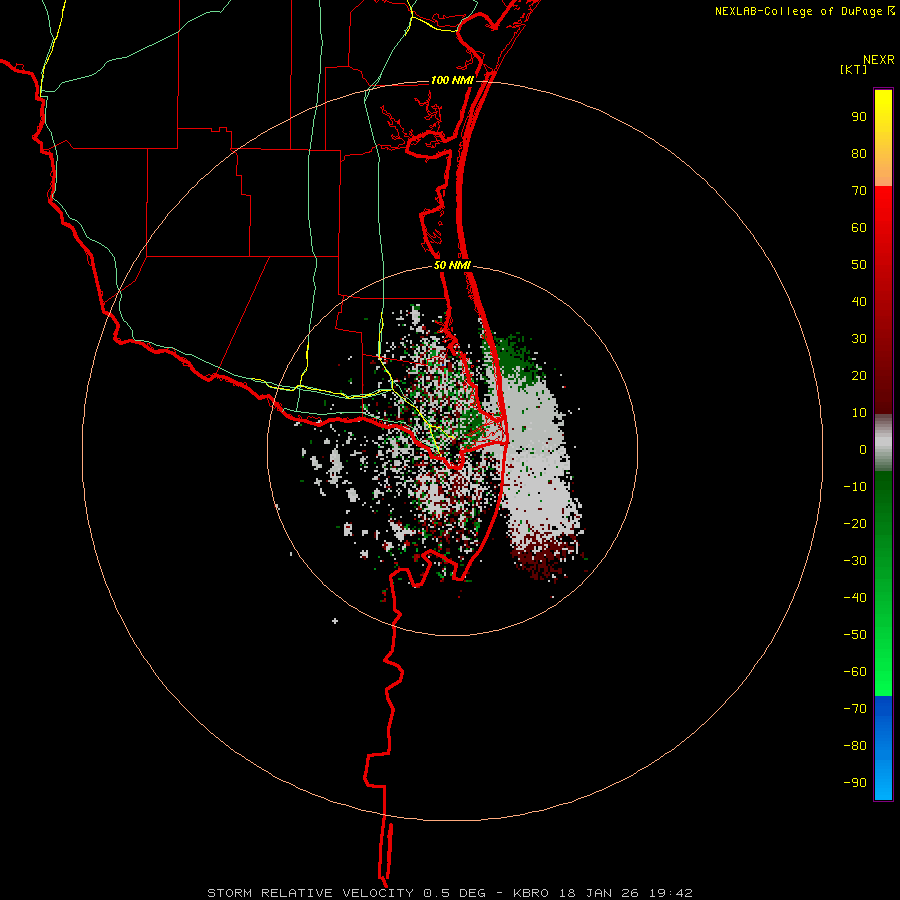This screenshot has height=900, width=900.
Task: Click the 18 JAN 26 date in the caption
Action: 599,893
